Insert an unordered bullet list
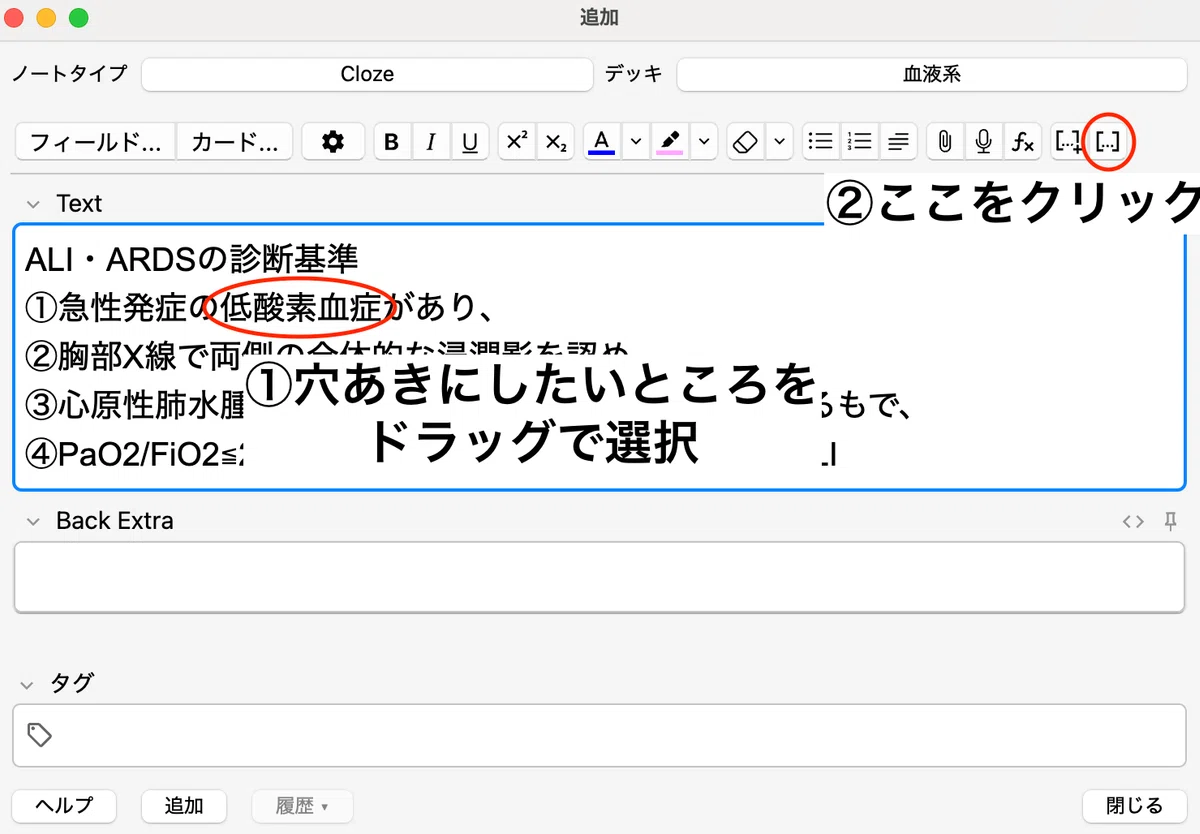The height and width of the screenshot is (834, 1200). pyautogui.click(x=821, y=142)
